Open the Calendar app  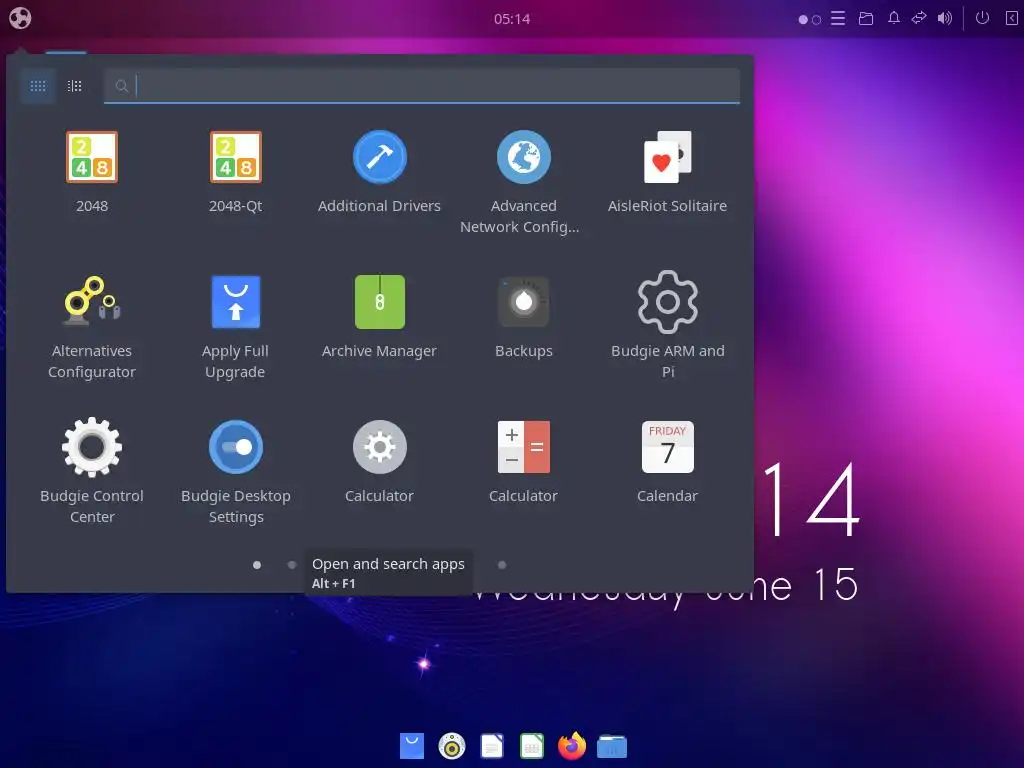click(x=667, y=461)
